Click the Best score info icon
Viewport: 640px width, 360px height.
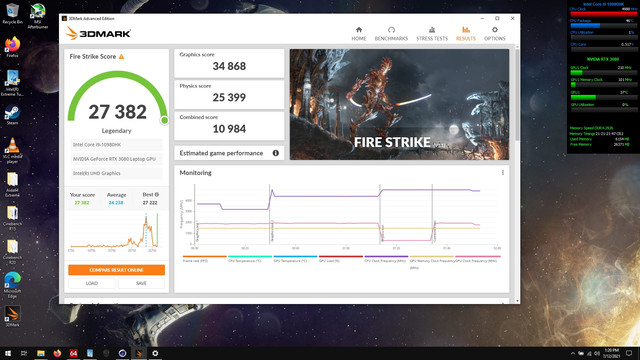[157, 195]
